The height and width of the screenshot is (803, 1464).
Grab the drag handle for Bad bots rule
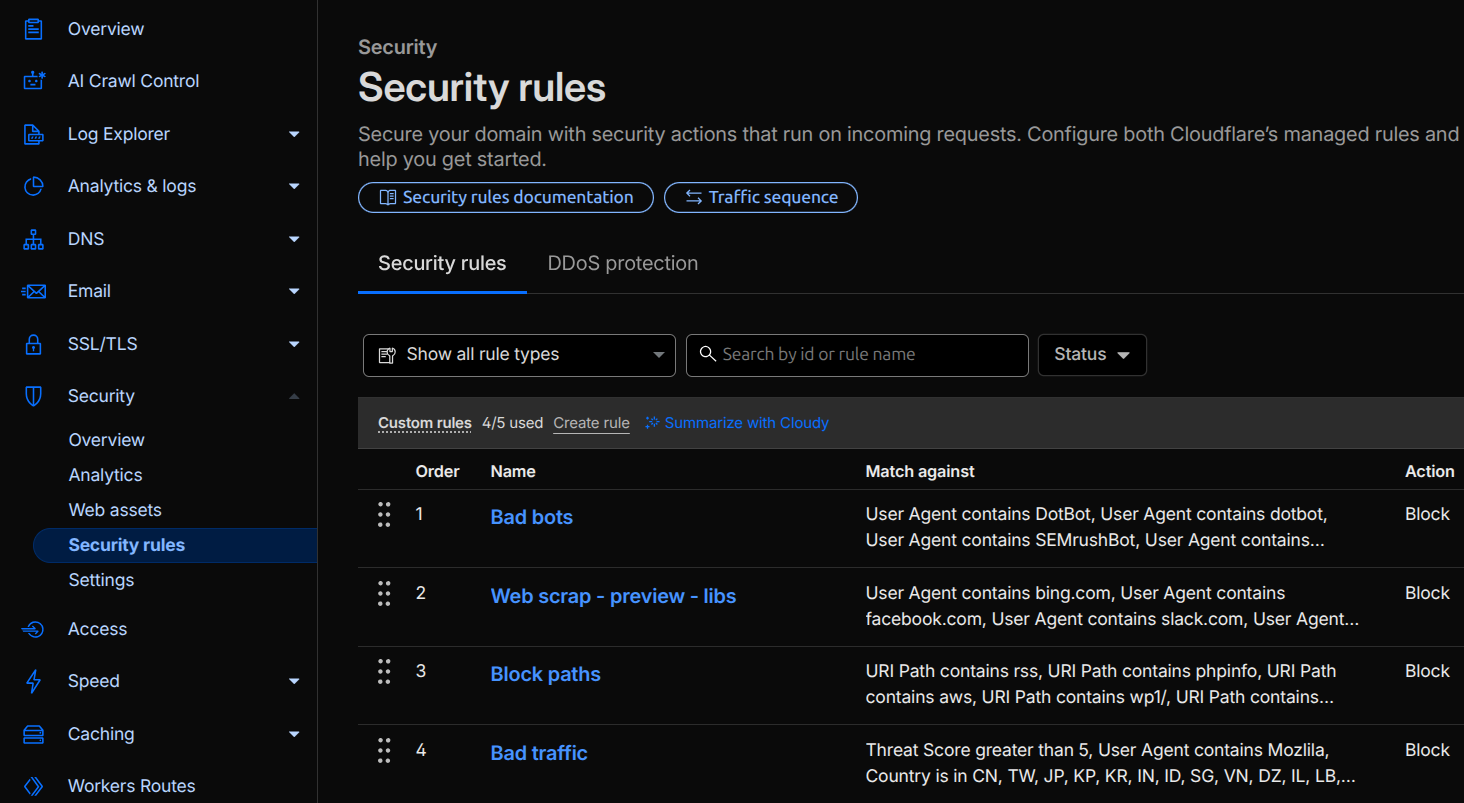[384, 515]
